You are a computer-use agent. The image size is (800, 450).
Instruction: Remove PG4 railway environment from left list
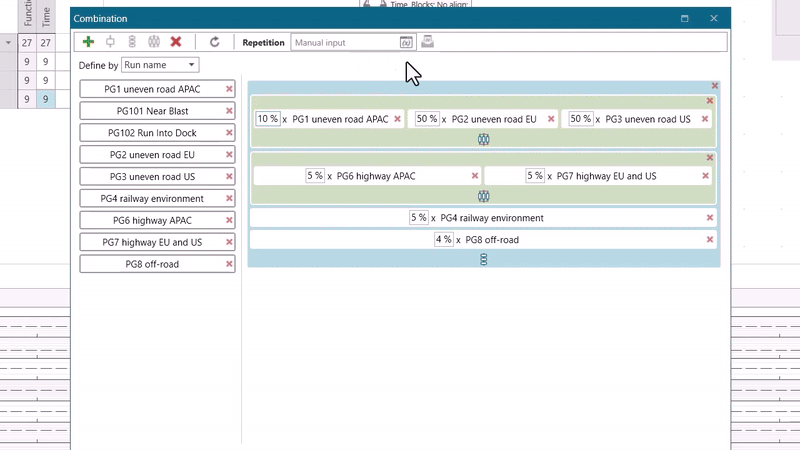point(229,198)
